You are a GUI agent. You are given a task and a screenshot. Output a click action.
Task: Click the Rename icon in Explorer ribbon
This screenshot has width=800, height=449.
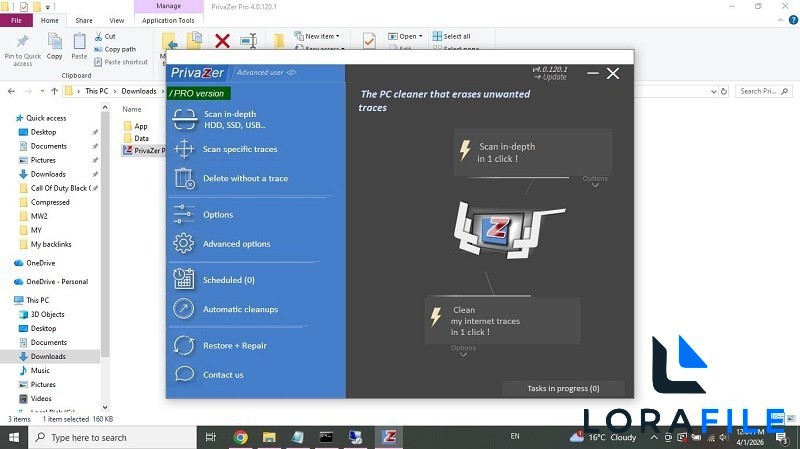[249, 41]
